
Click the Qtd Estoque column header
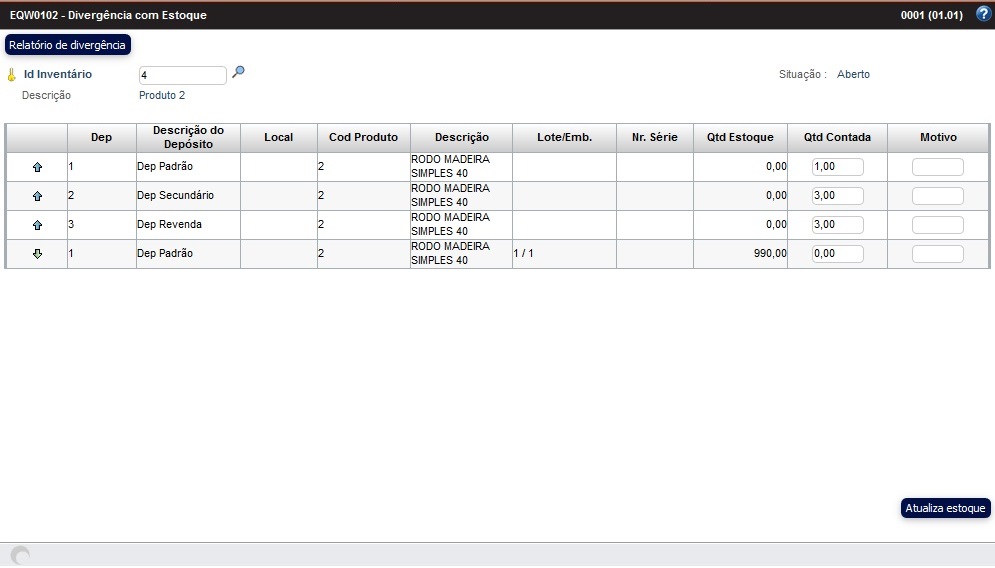pyautogui.click(x=740, y=137)
